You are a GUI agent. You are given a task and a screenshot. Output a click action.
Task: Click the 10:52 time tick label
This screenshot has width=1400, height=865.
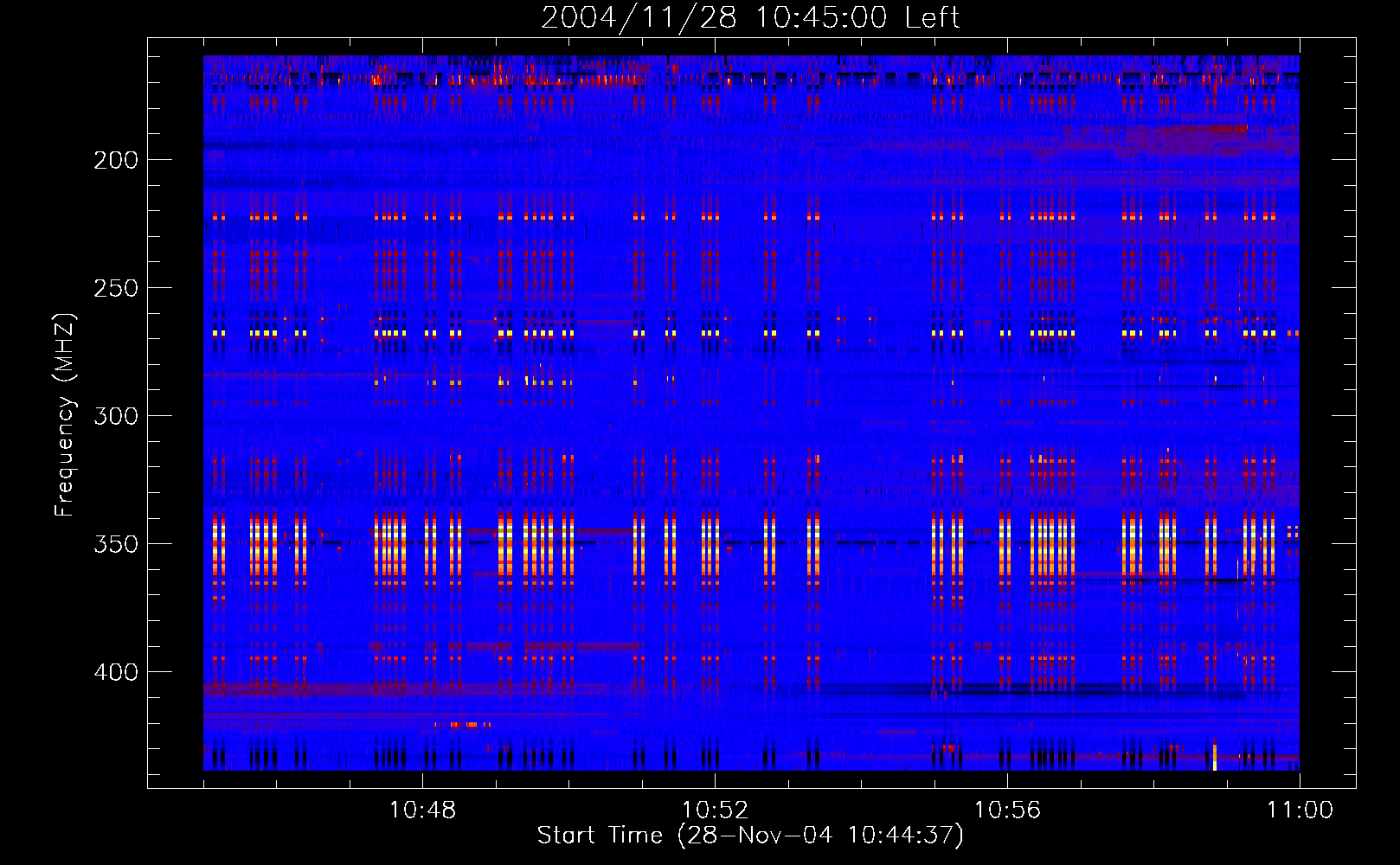click(x=715, y=811)
